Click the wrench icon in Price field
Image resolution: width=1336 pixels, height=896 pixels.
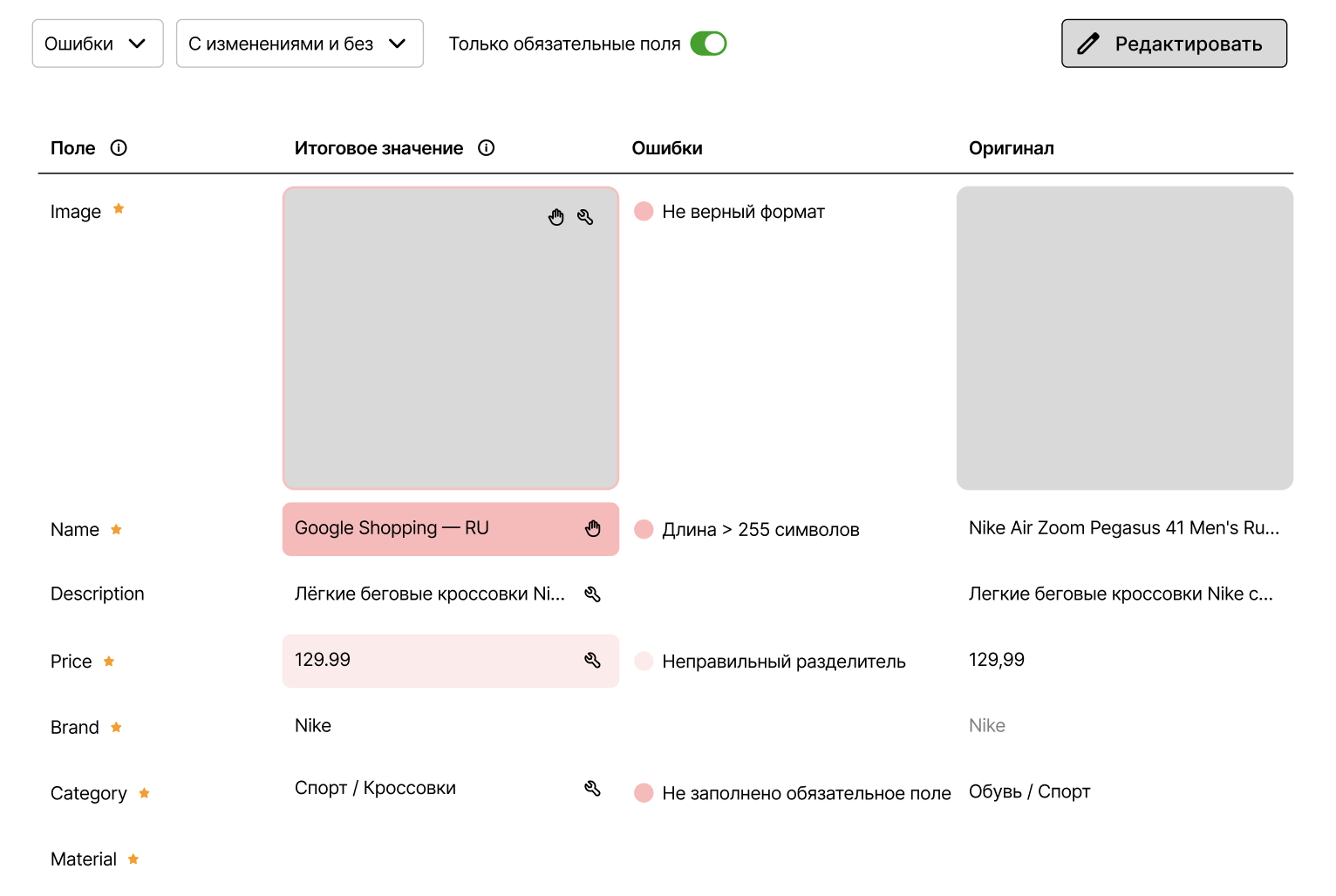[593, 661]
